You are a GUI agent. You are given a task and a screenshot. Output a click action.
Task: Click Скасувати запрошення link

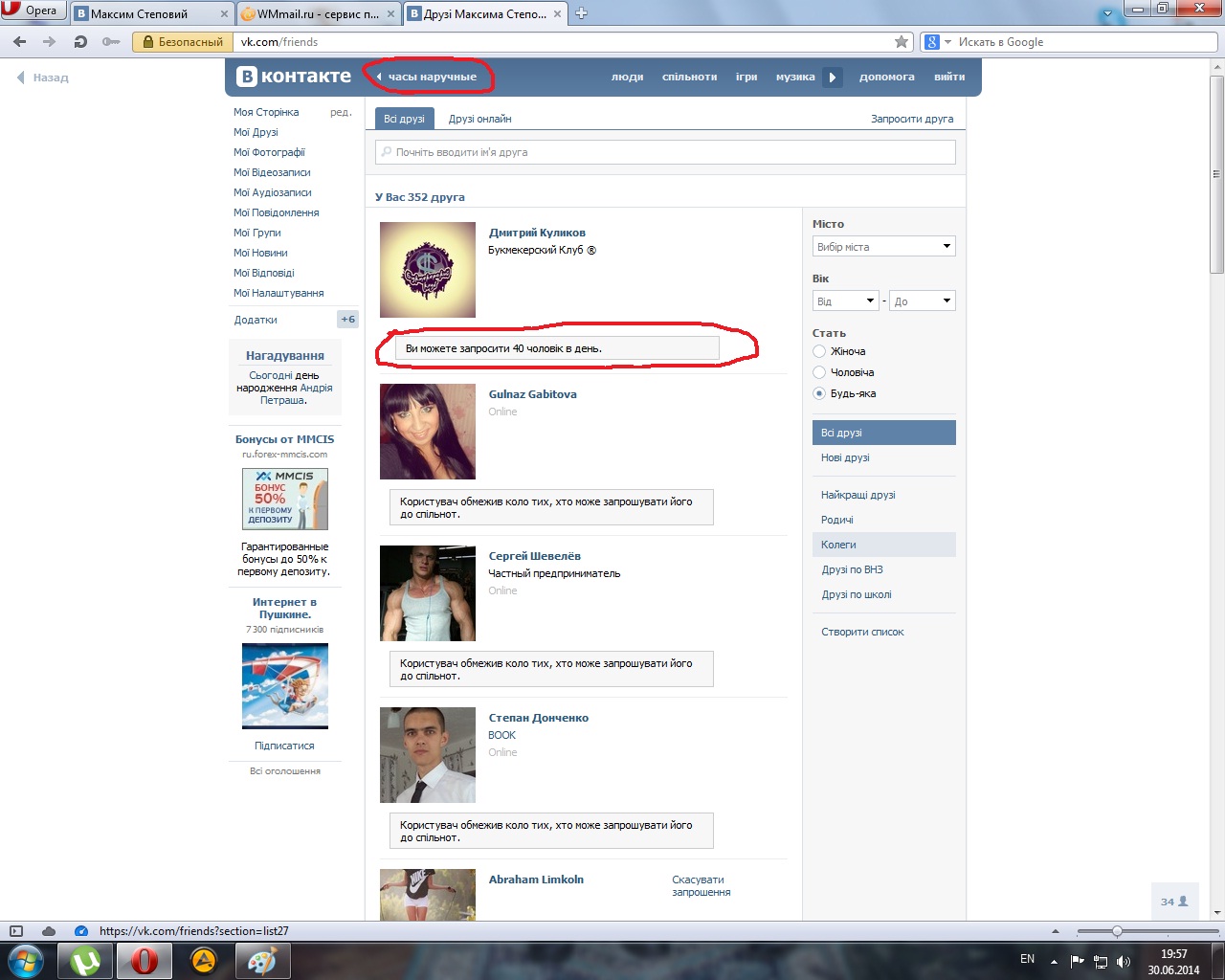701,885
